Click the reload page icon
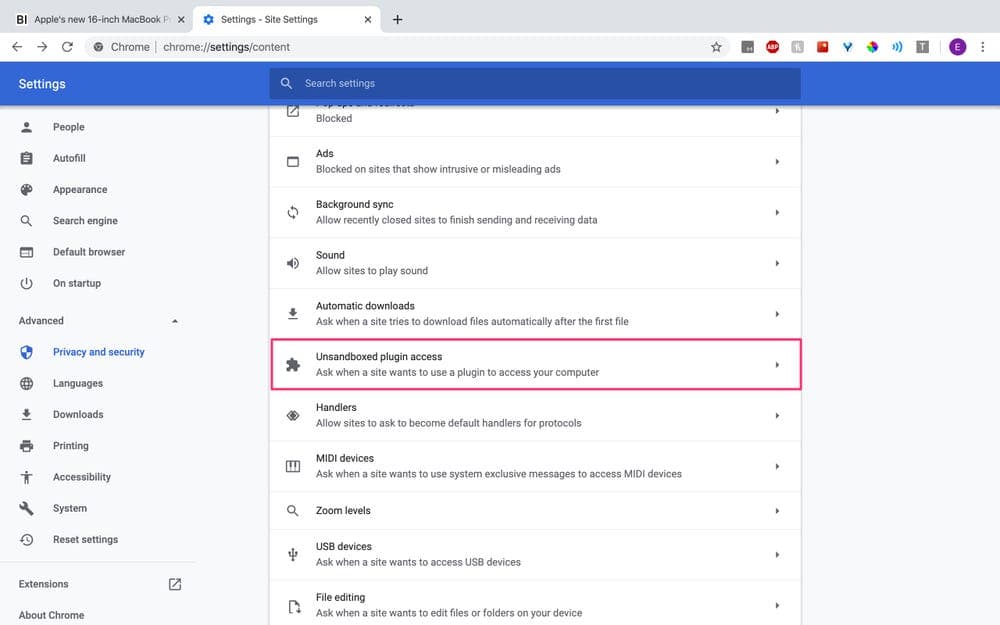 [x=67, y=47]
